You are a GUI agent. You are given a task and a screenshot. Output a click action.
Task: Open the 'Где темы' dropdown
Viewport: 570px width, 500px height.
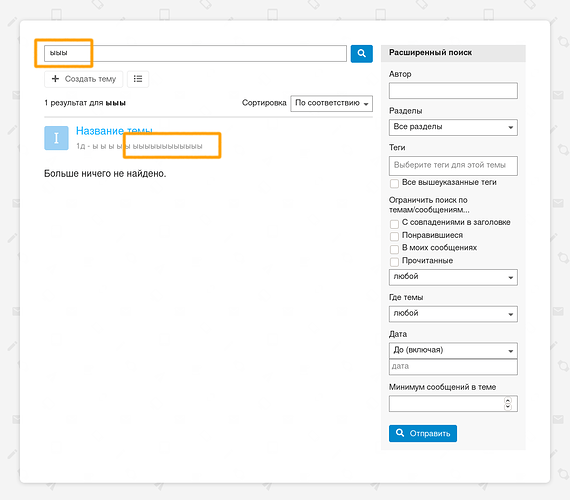pos(453,314)
